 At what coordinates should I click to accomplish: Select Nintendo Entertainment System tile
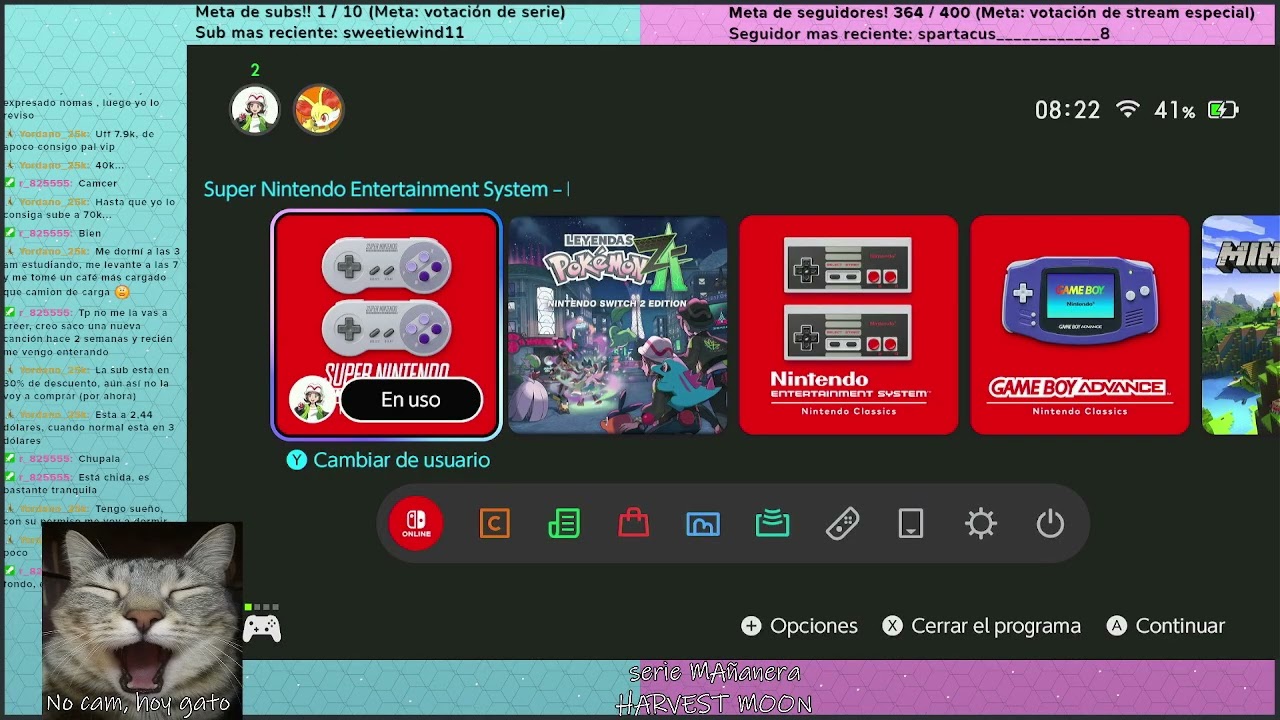[x=849, y=325]
